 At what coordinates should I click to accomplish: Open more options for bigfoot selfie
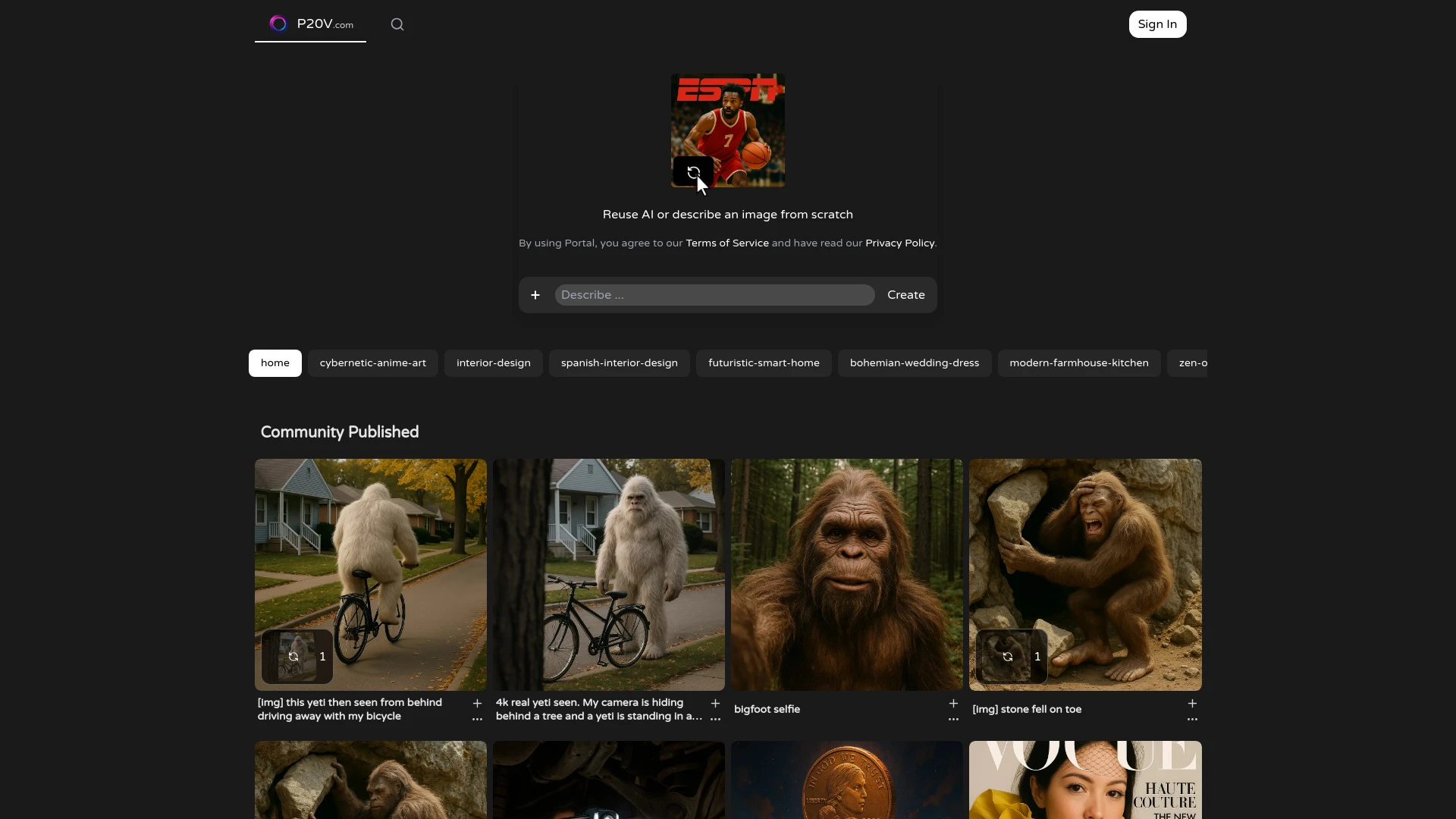point(953,719)
